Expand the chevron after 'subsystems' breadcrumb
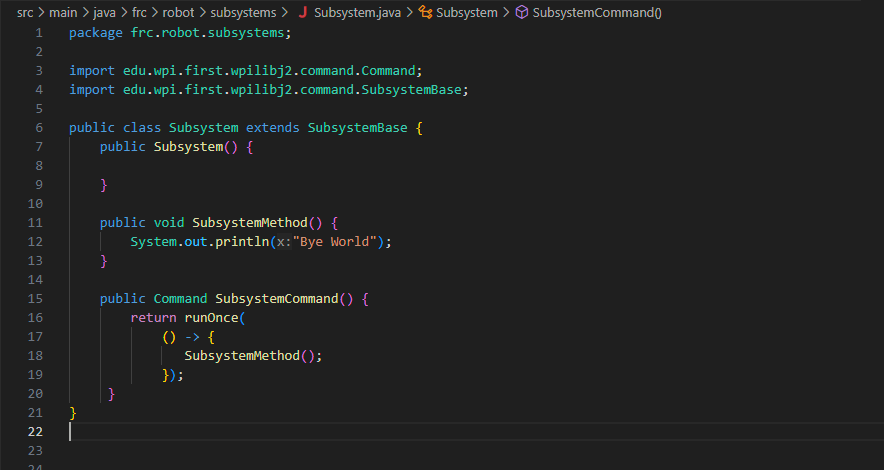This screenshot has height=470, width=884. click(x=285, y=12)
